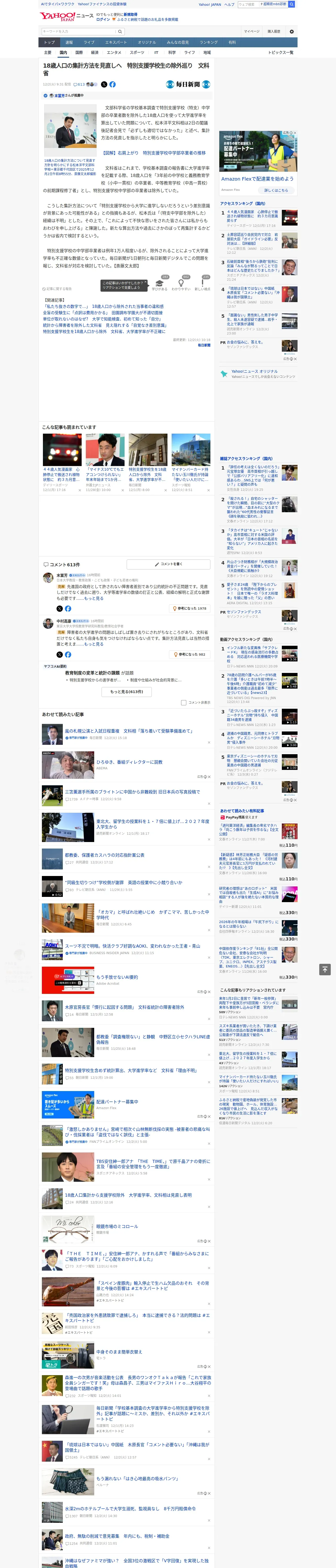Switch to スポーツ category tab
336x1568 pixels.
coord(137,52)
